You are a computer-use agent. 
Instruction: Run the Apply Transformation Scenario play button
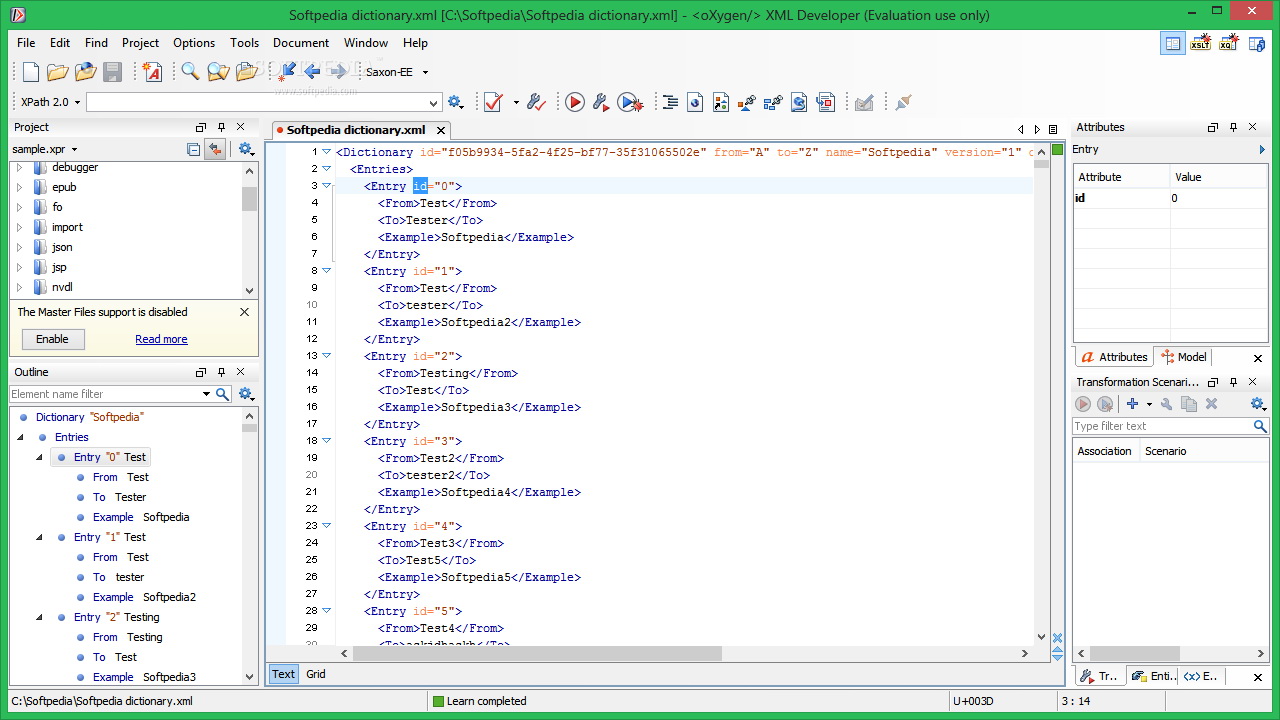[x=574, y=102]
